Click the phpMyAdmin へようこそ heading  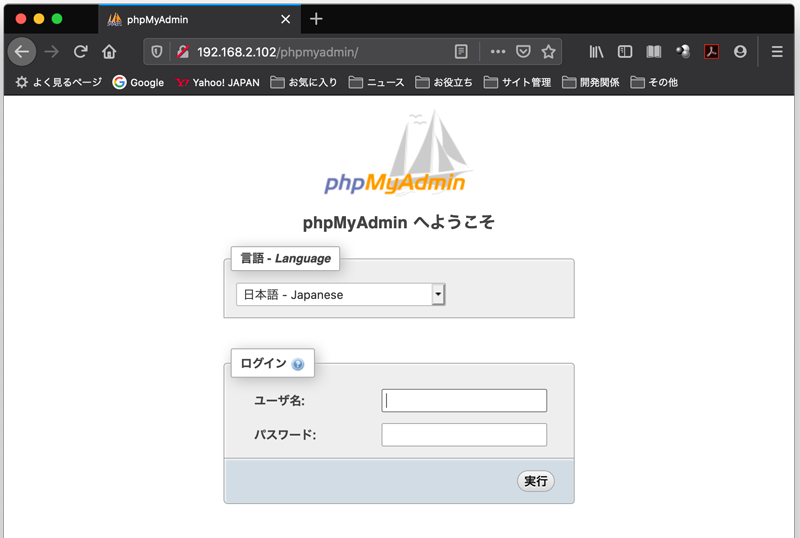(x=398, y=223)
